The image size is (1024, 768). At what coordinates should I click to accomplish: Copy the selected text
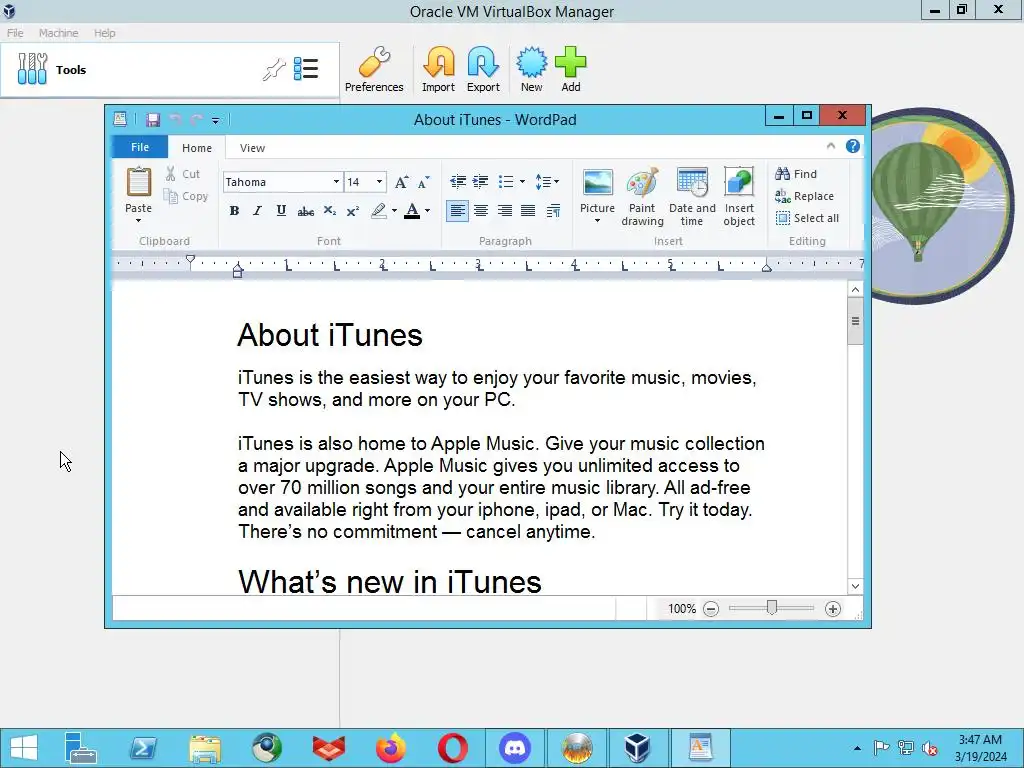[x=185, y=196]
